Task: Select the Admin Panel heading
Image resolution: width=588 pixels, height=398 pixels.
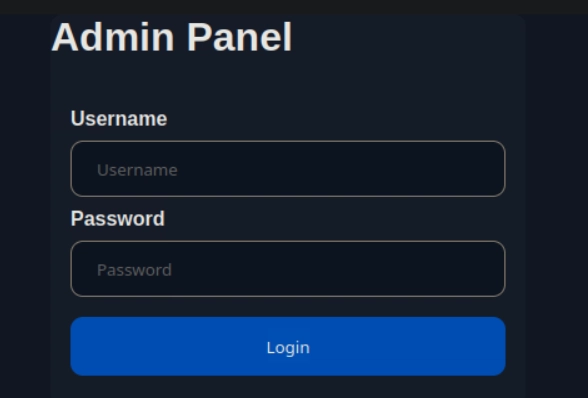Action: tap(172, 37)
